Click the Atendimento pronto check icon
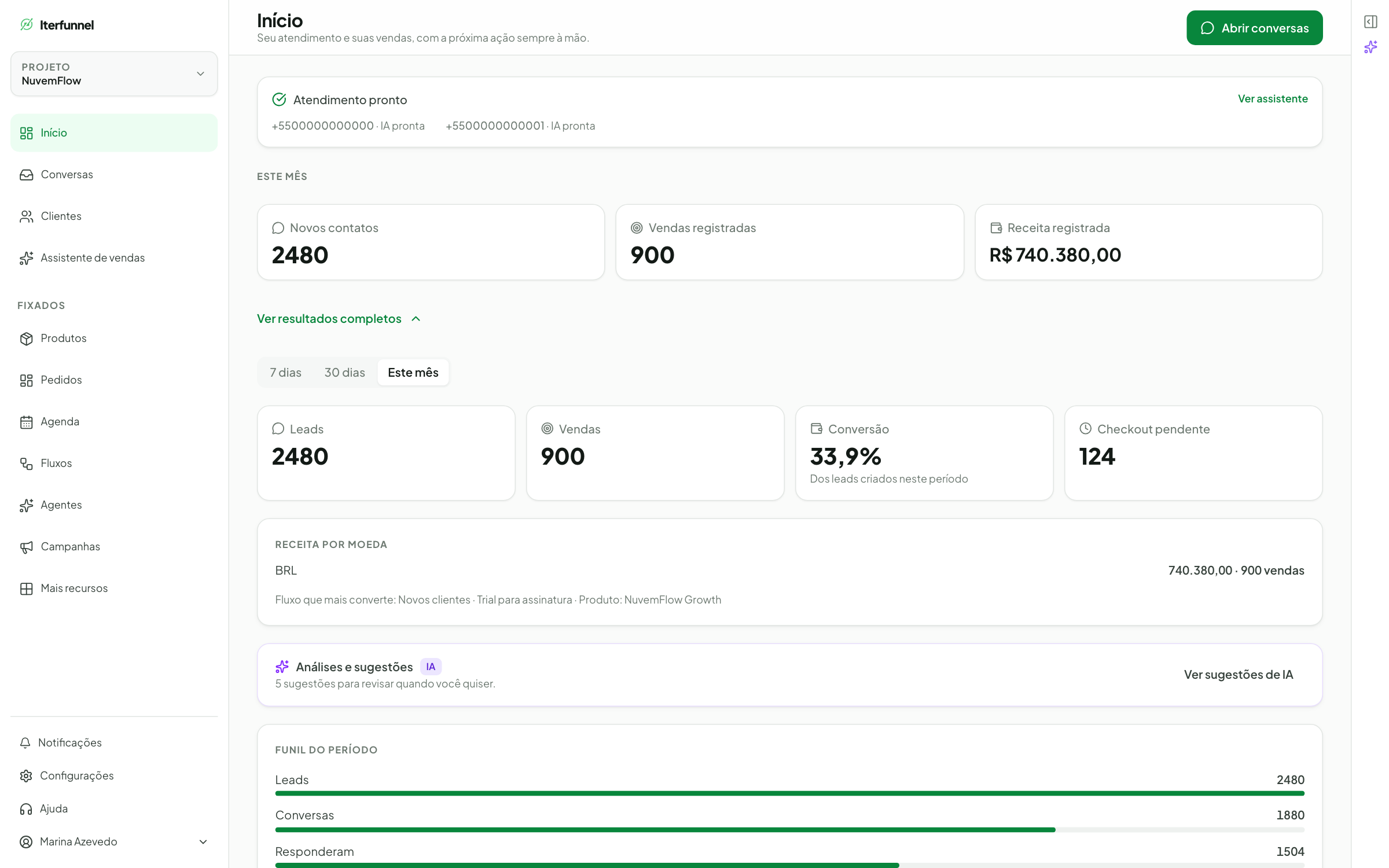1389x868 pixels. point(279,100)
